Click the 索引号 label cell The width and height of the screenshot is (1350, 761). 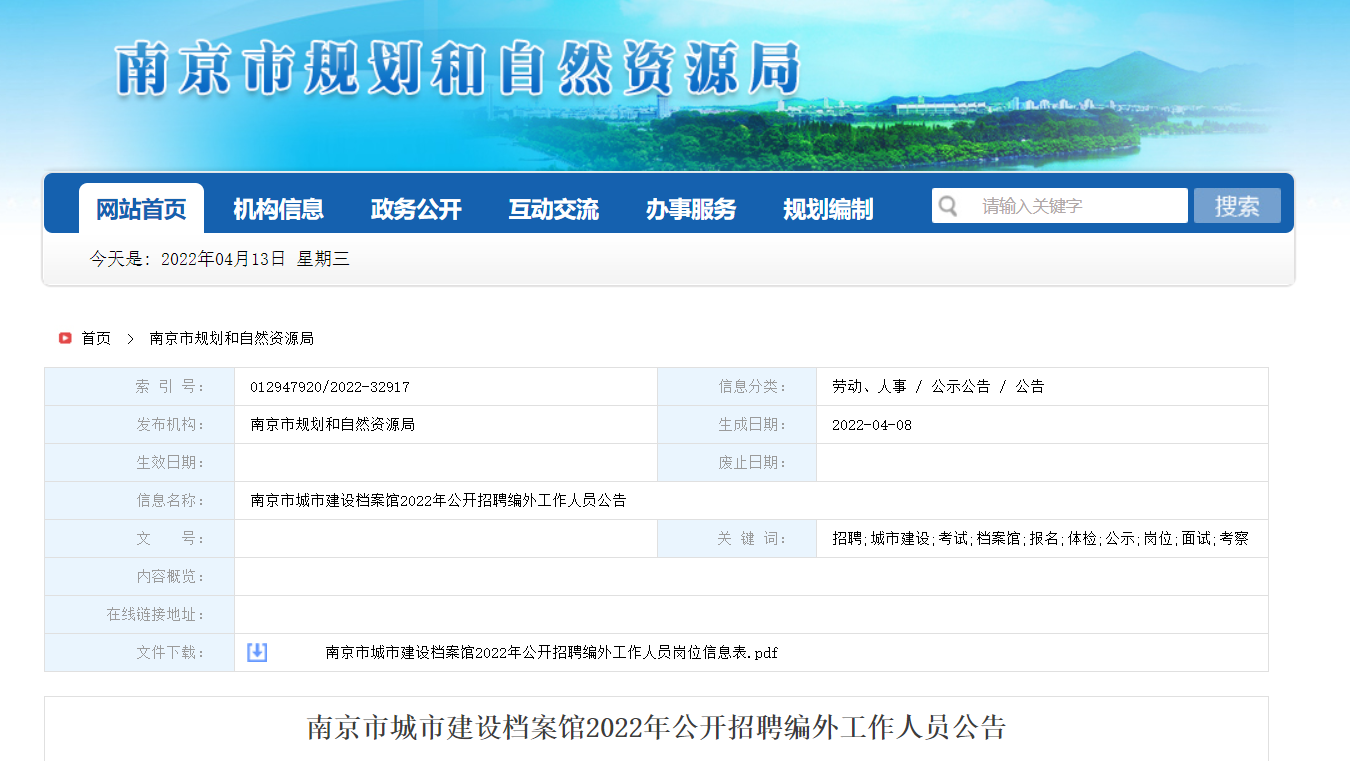[x=140, y=387]
